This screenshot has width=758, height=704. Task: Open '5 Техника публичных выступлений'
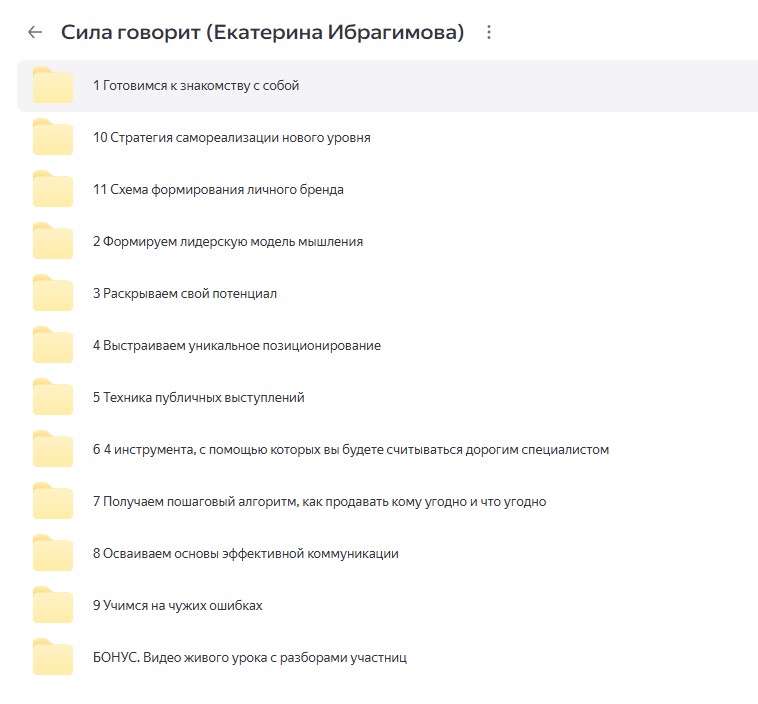(199, 397)
